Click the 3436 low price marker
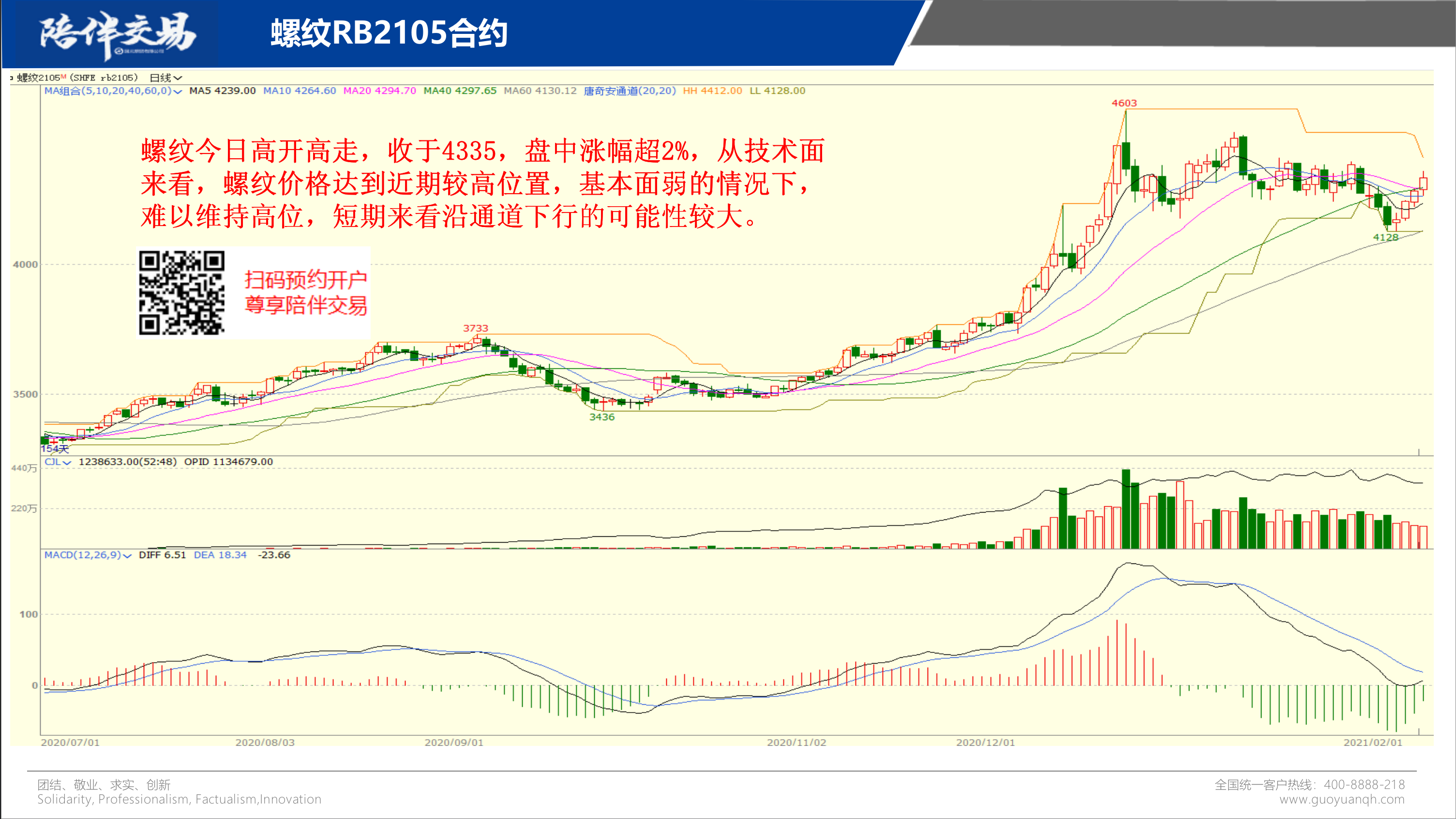Viewport: 1456px width, 819px height. (601, 417)
